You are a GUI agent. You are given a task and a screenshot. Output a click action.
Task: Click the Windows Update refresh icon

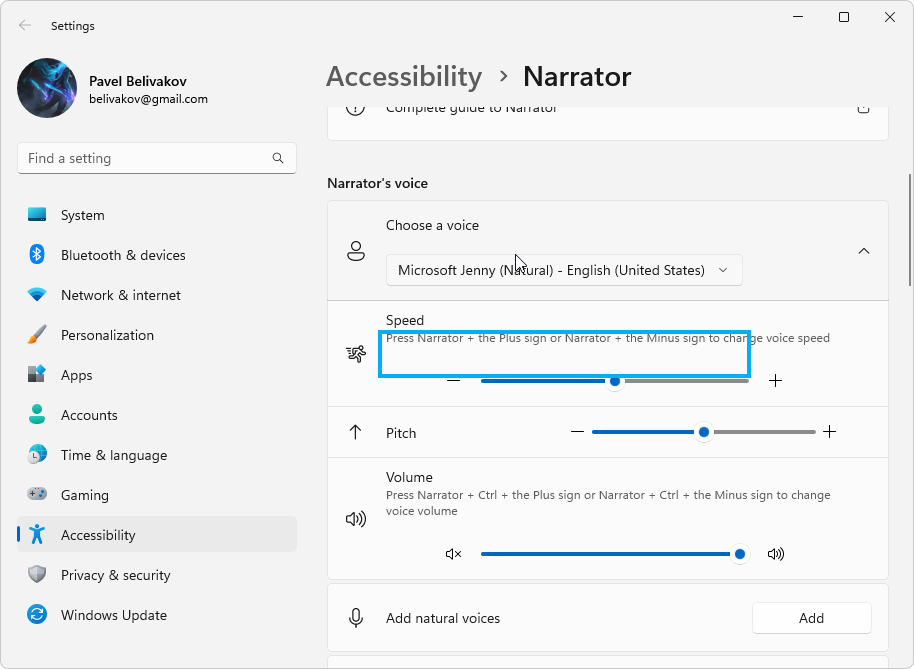(37, 614)
